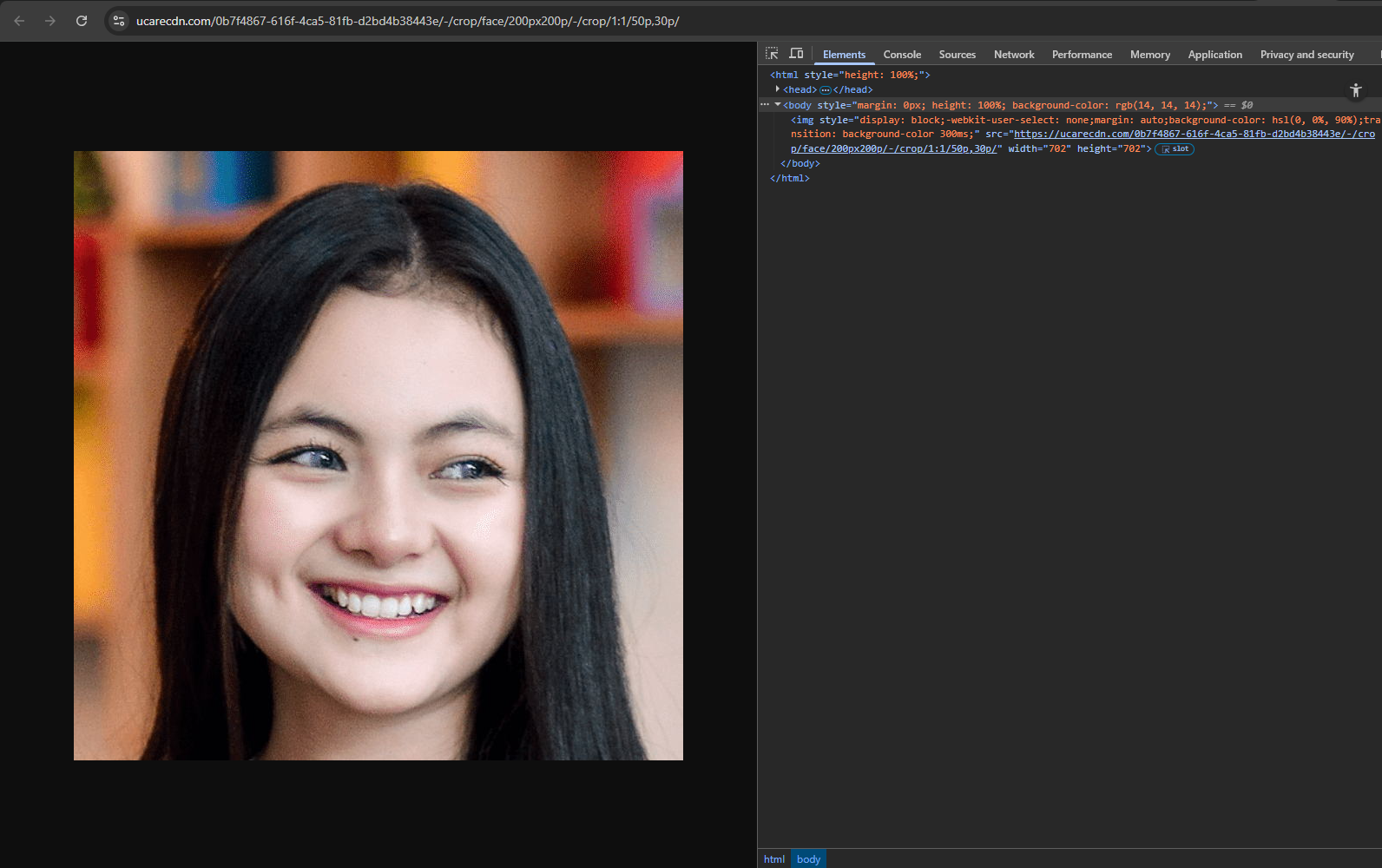The height and width of the screenshot is (868, 1382).
Task: Open the Privacy and security tab
Action: coord(1306,55)
